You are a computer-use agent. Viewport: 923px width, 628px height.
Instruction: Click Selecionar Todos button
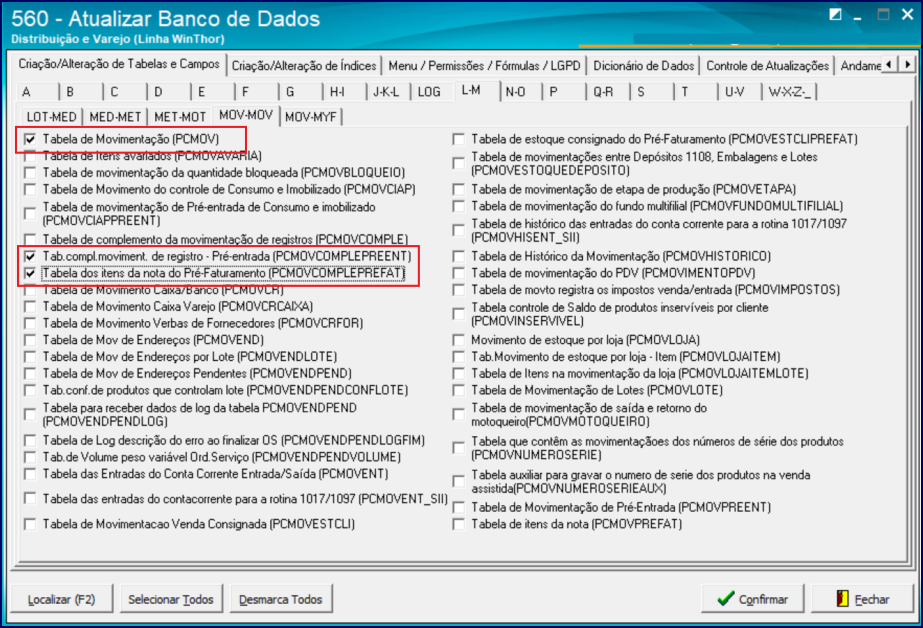[171, 599]
